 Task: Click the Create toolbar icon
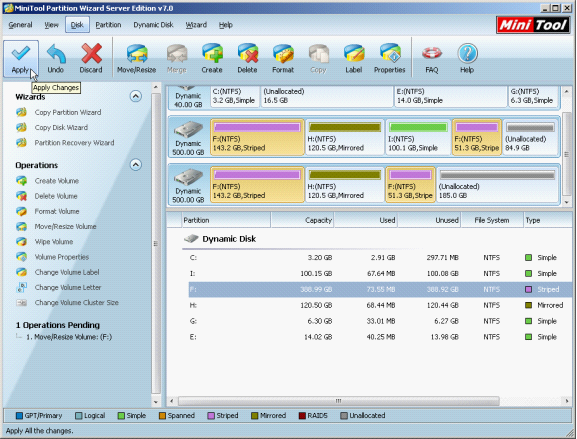pos(212,59)
